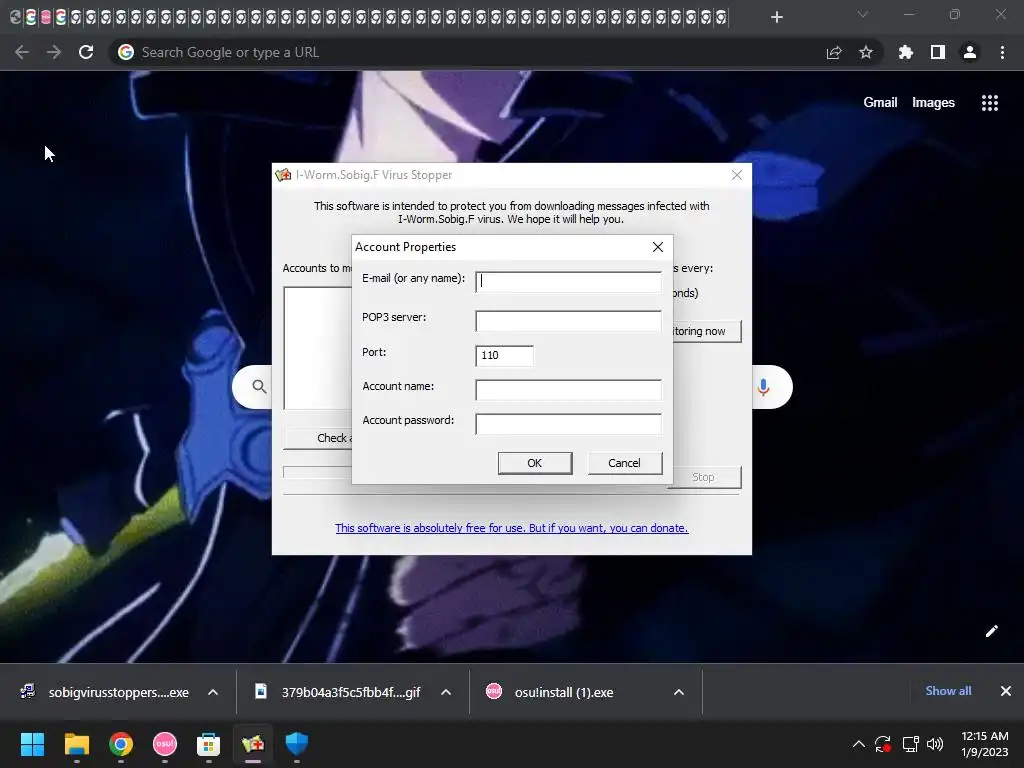Viewport: 1024px width, 768px height.
Task: Open Microsoft Store from taskbar
Action: click(208, 744)
